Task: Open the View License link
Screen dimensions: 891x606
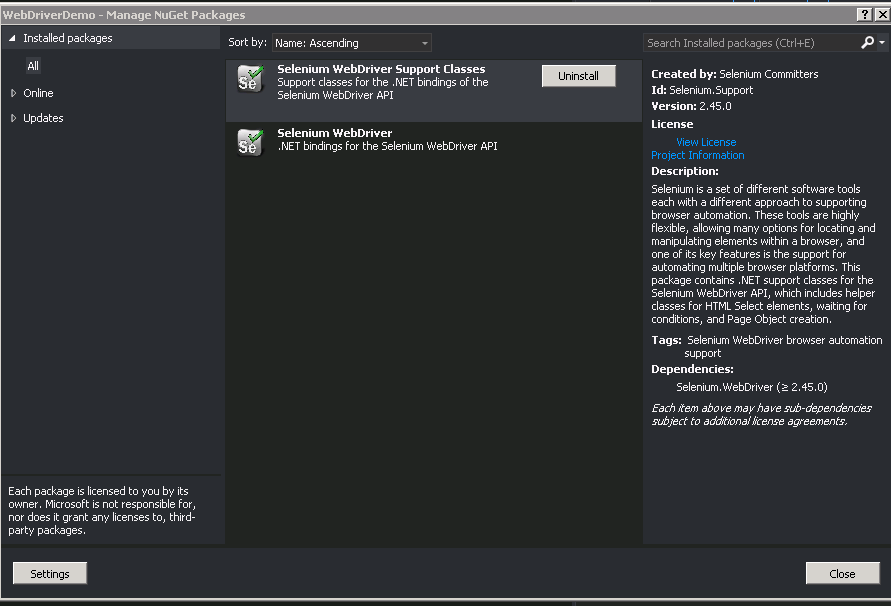Action: [x=706, y=142]
